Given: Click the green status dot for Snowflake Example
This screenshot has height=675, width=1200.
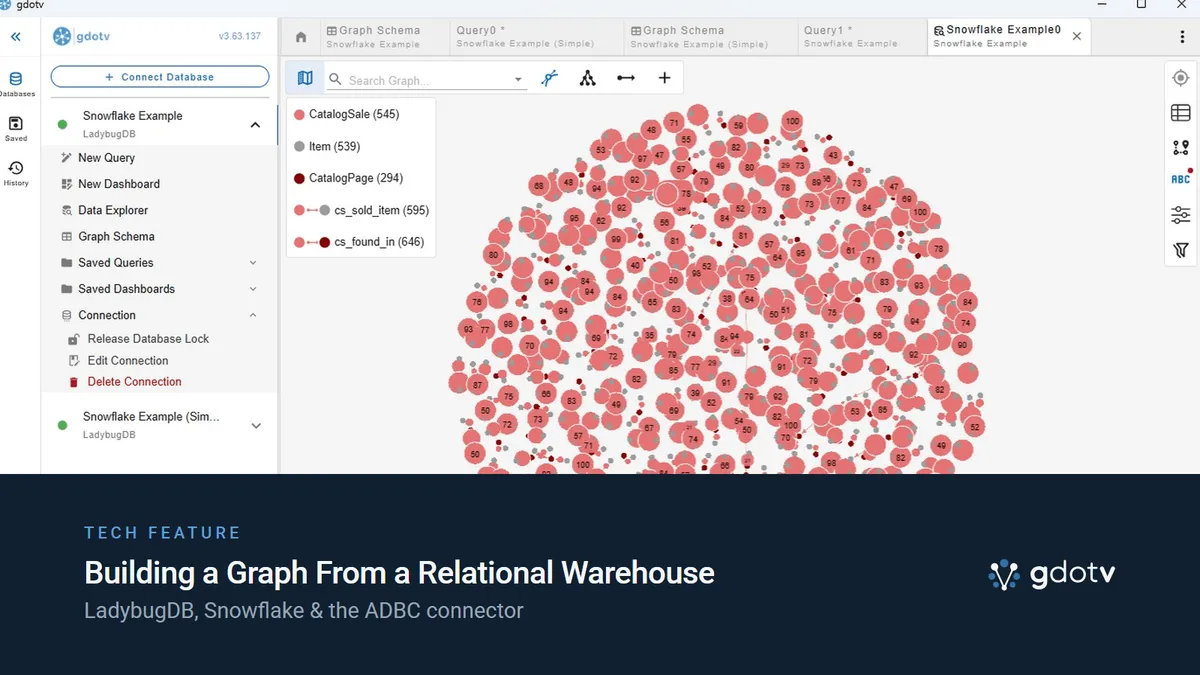Looking at the screenshot, I should pos(62,125).
